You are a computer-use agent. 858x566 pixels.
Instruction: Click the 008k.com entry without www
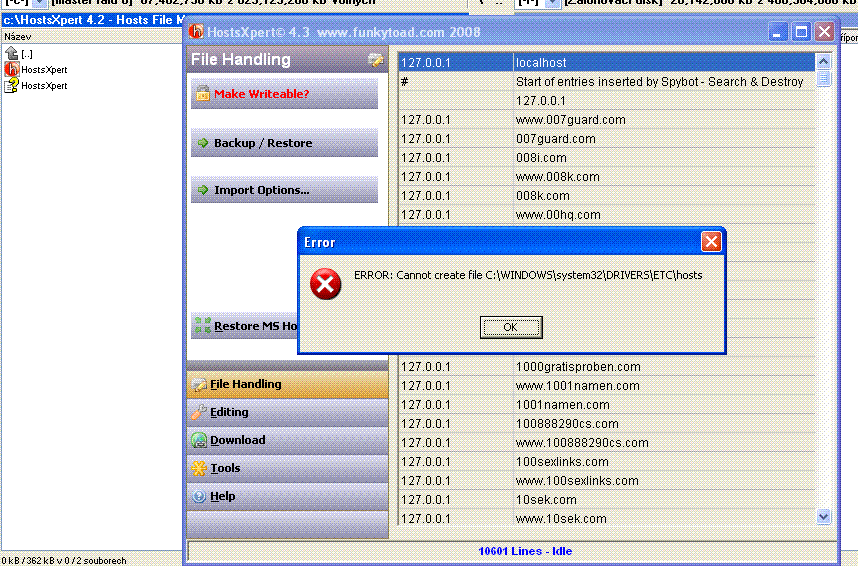tap(606, 196)
